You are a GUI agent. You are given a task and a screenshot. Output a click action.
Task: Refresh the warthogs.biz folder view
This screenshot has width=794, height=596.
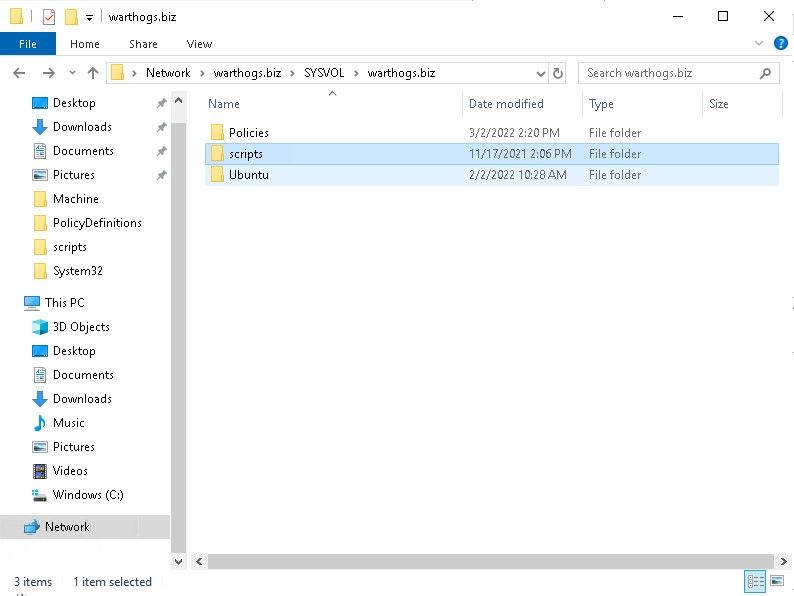coord(558,73)
